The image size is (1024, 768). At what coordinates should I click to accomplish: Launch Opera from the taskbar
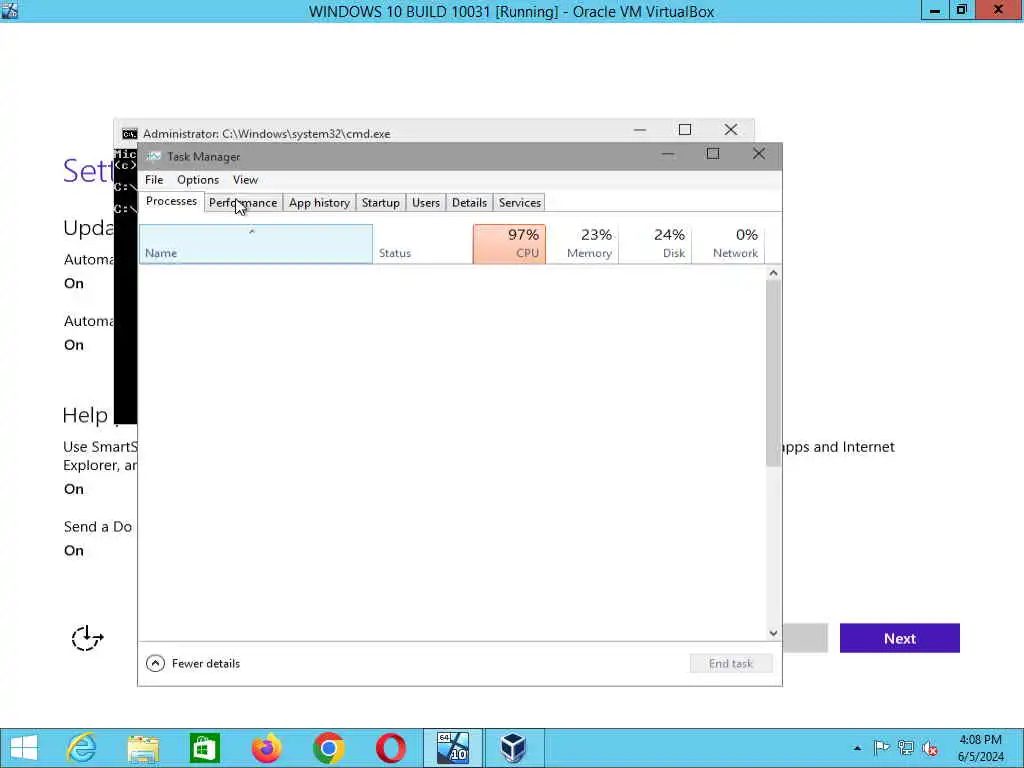pos(391,748)
